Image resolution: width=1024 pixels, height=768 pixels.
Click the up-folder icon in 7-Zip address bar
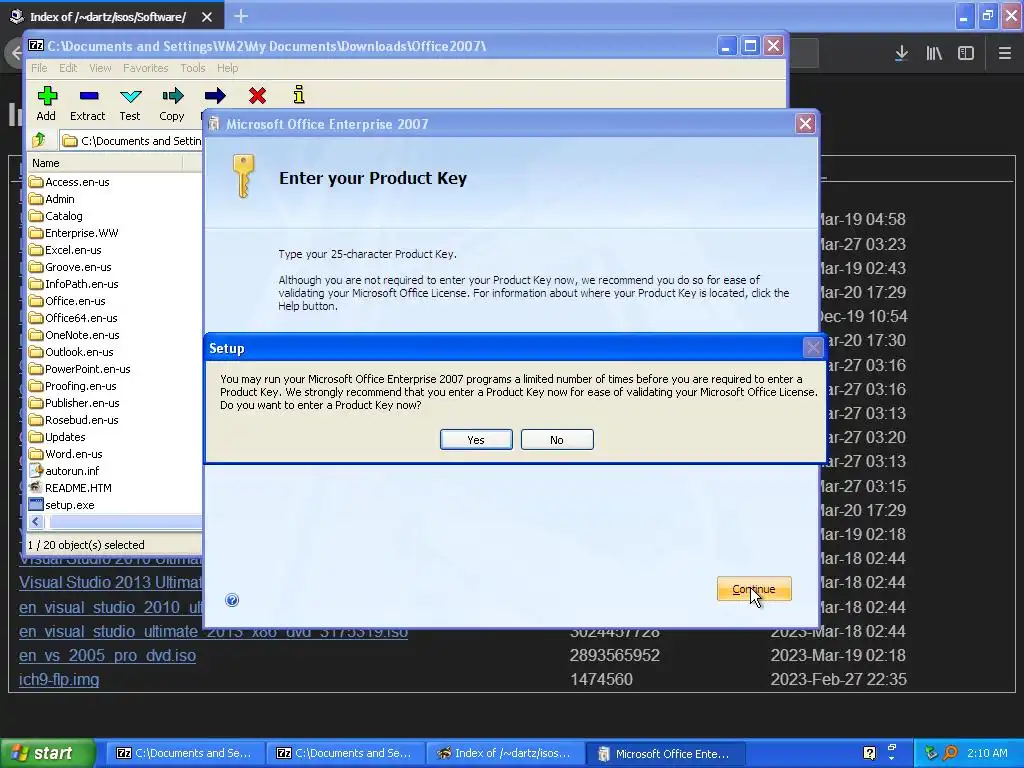(39, 140)
